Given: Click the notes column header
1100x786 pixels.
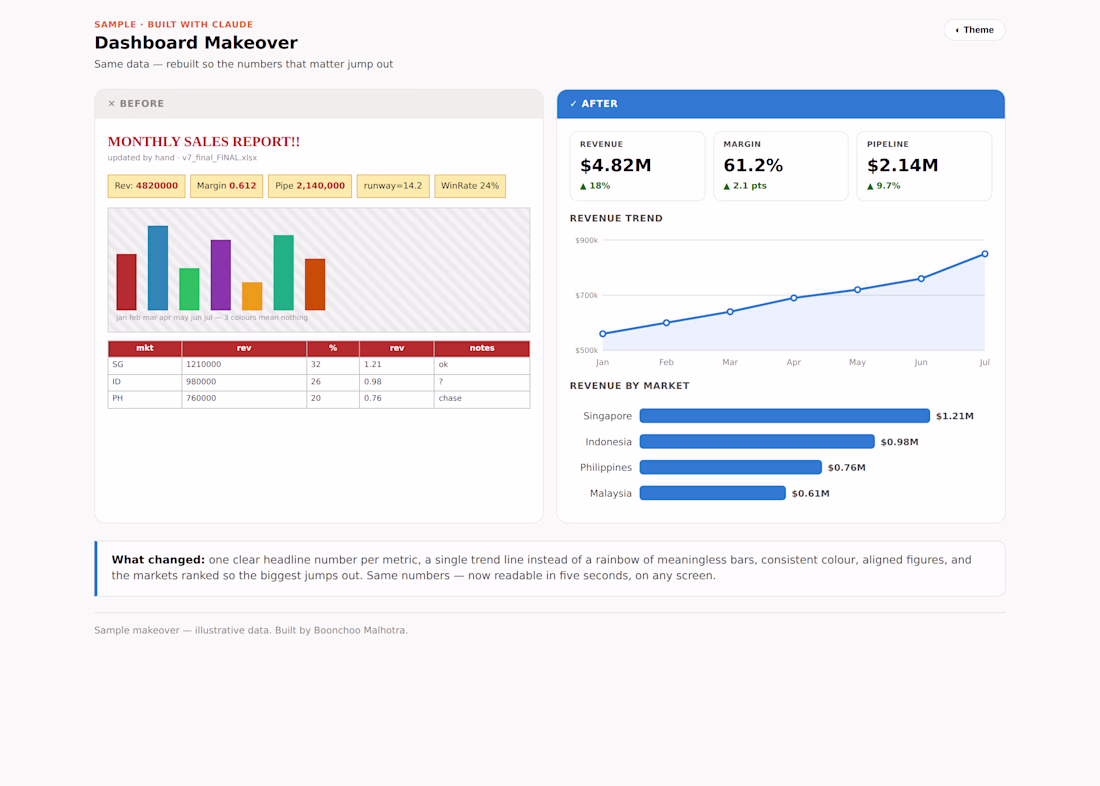Looking at the screenshot, I should click(x=482, y=349).
